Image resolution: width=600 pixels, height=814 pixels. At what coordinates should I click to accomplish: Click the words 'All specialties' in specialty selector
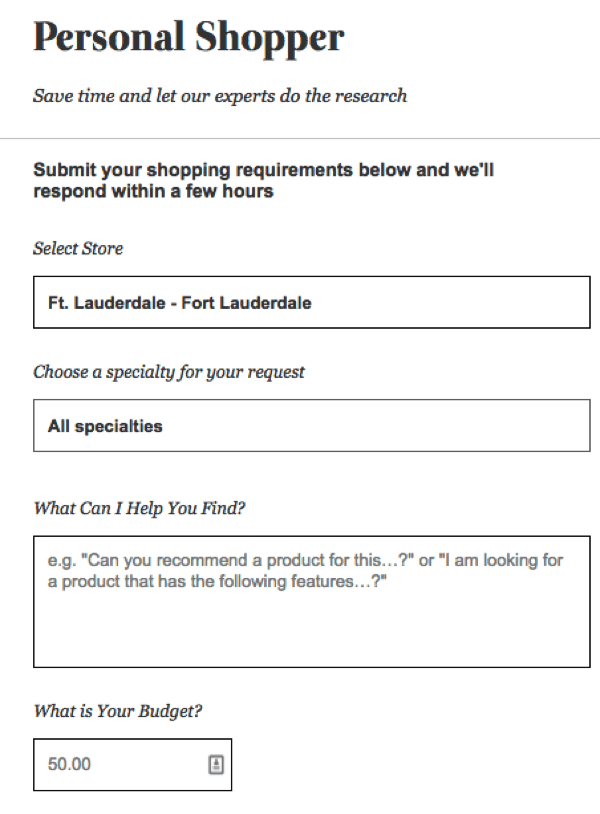click(x=105, y=426)
